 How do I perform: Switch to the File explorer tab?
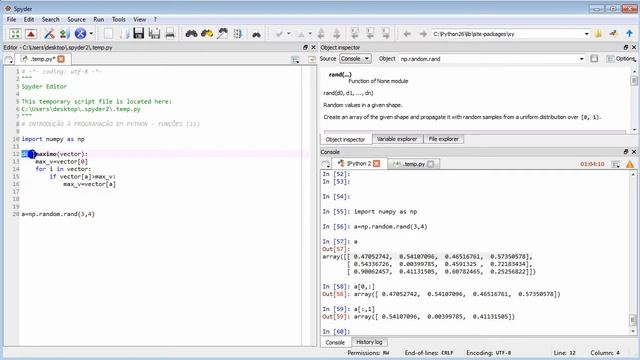point(444,139)
